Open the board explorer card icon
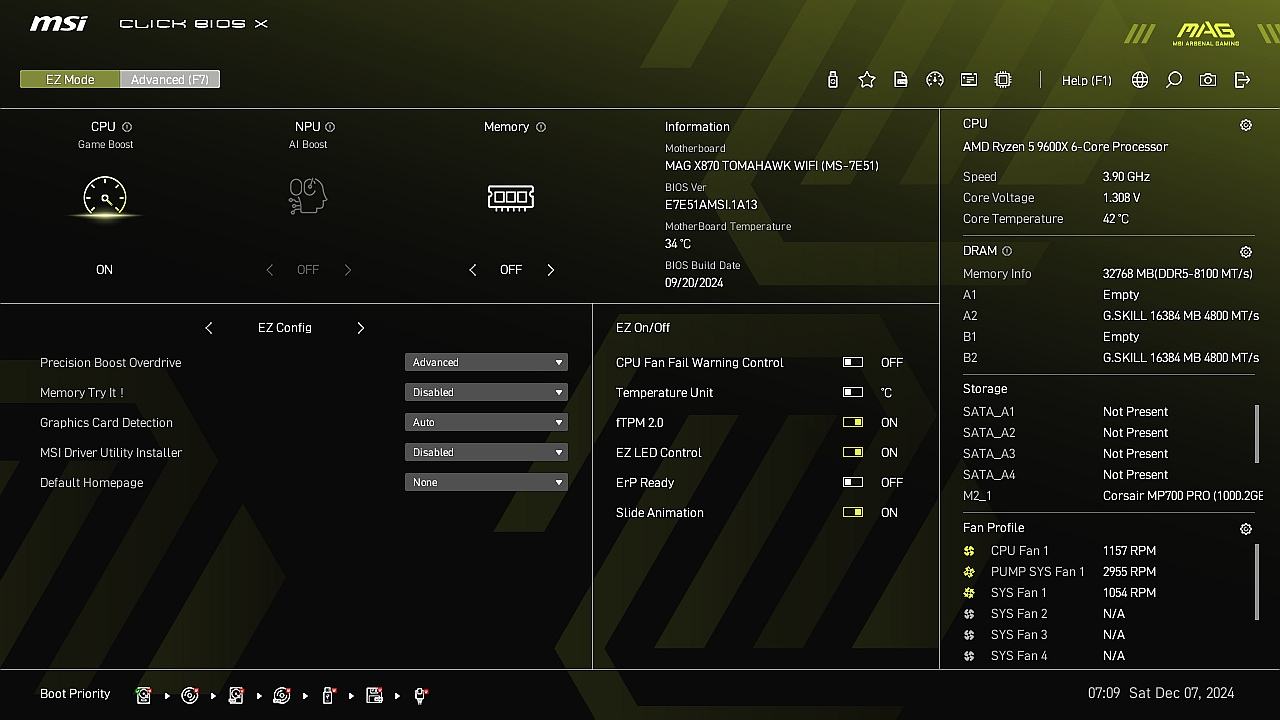The height and width of the screenshot is (720, 1280). (969, 80)
